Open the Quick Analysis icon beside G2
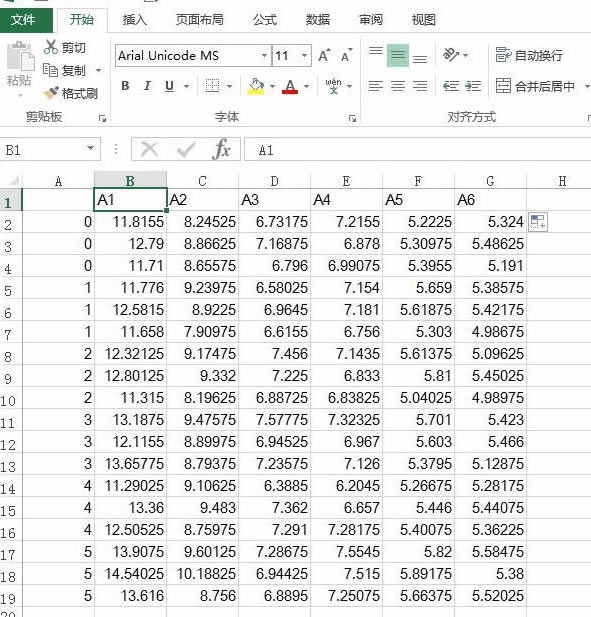 (x=537, y=222)
